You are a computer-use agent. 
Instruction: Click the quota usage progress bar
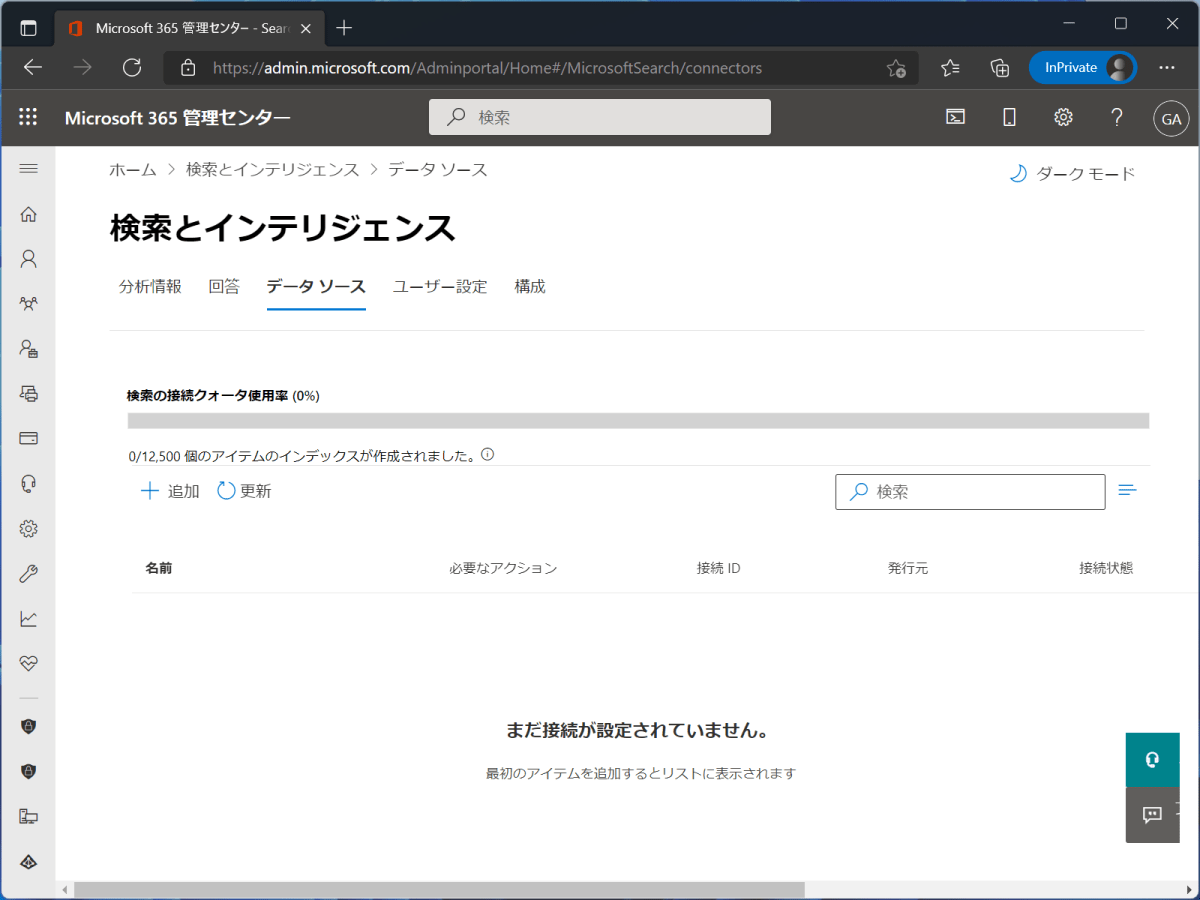tap(638, 421)
